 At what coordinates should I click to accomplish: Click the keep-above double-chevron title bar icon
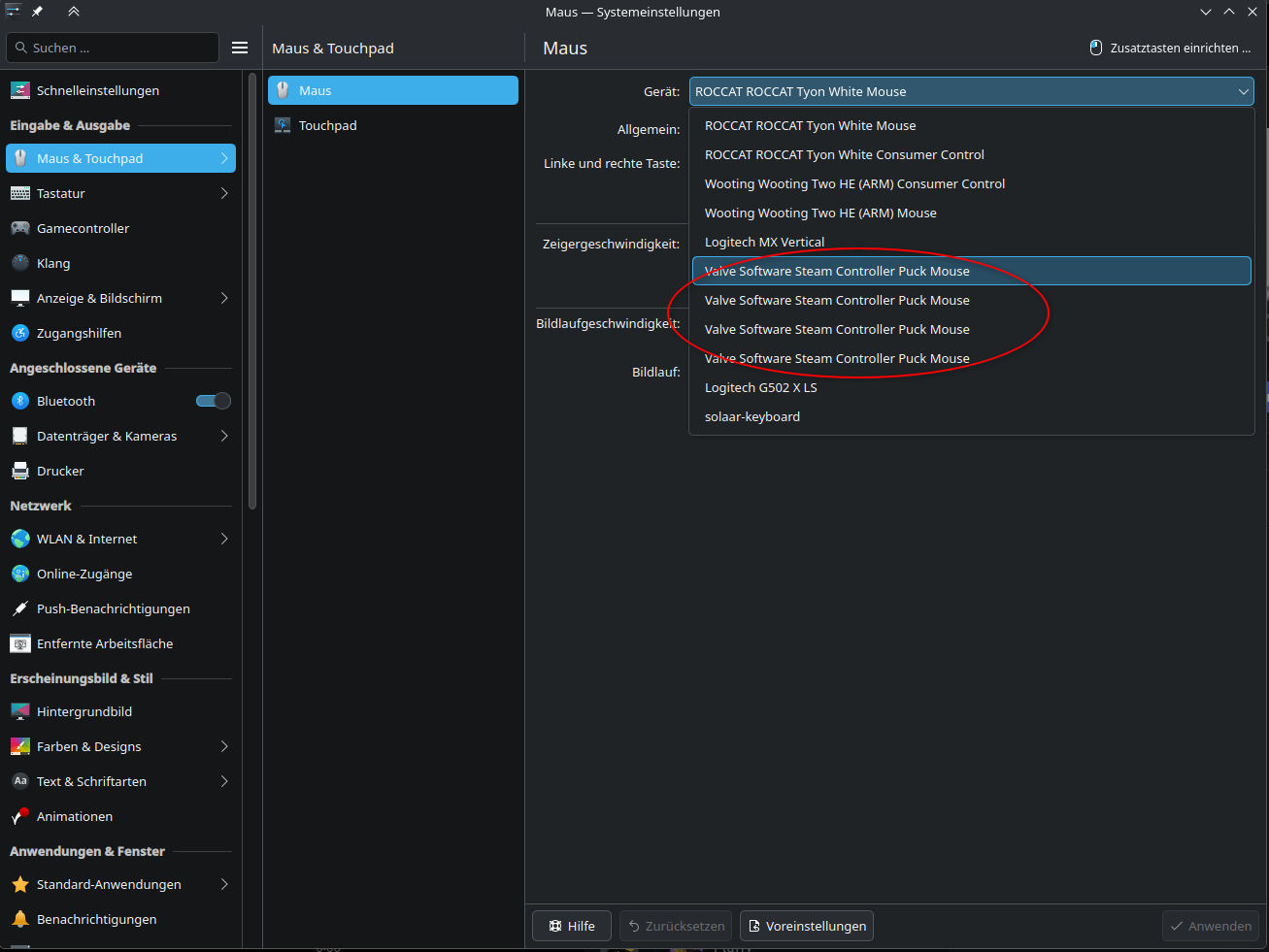(74, 12)
